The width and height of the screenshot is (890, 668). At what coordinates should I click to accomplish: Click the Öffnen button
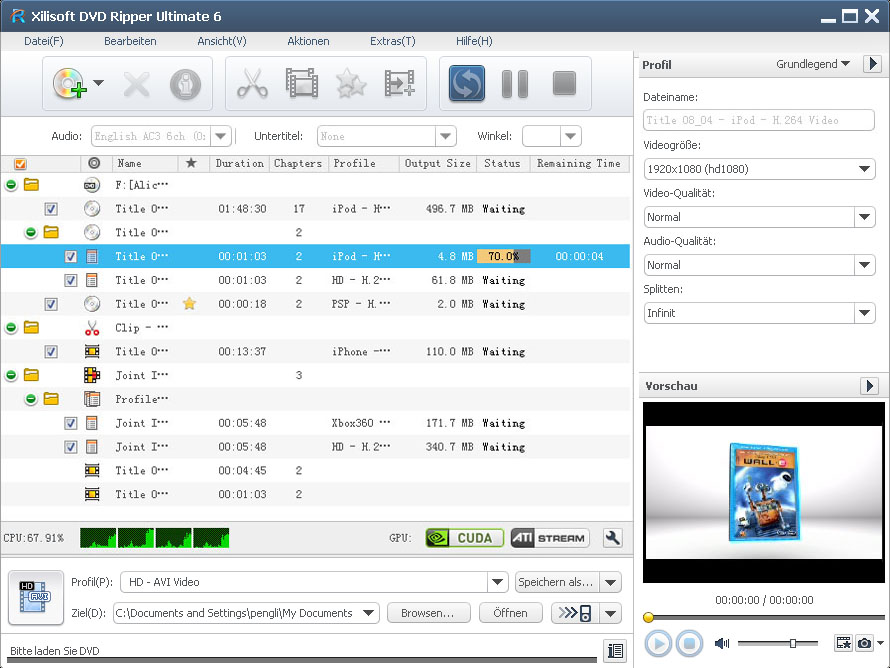(x=510, y=613)
